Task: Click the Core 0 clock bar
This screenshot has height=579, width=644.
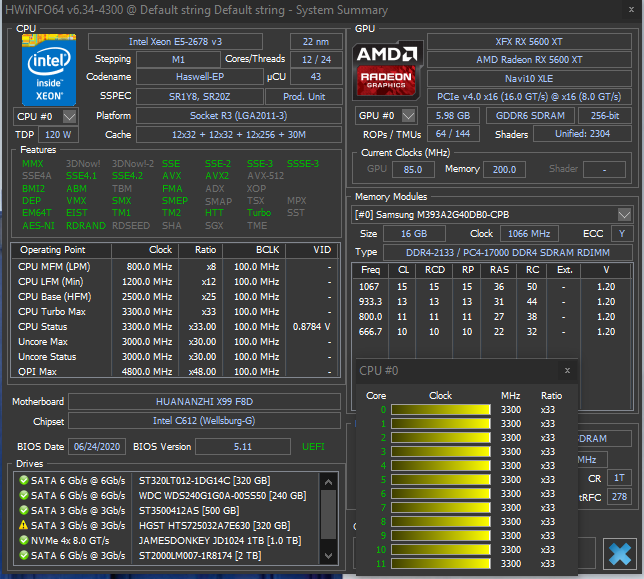Action: [441, 409]
